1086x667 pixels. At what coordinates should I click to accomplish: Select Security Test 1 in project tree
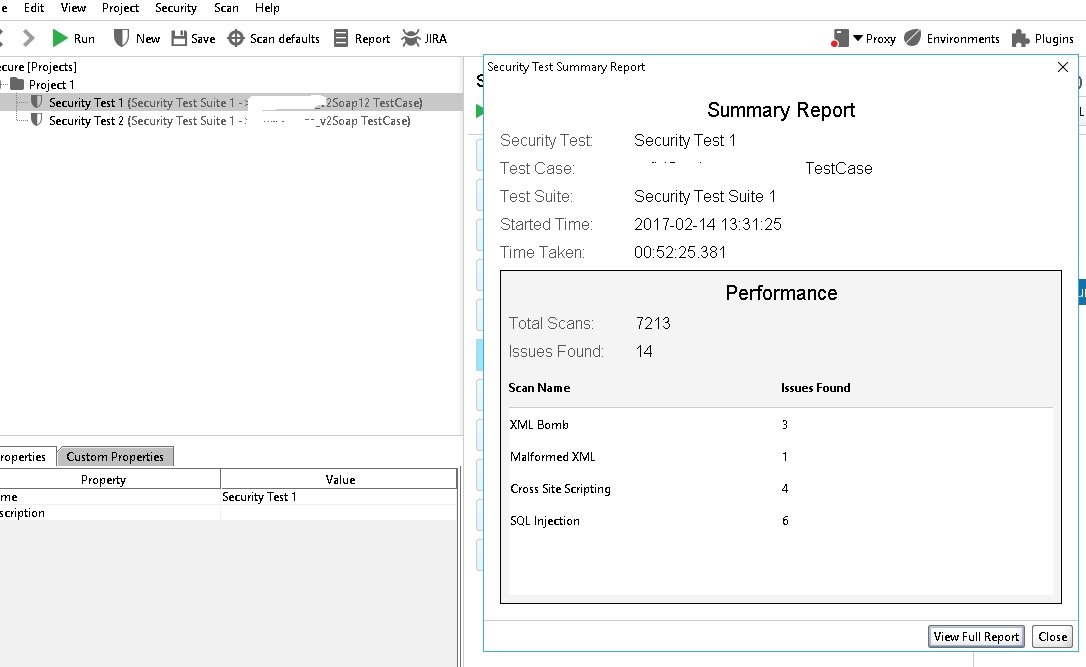click(86, 103)
